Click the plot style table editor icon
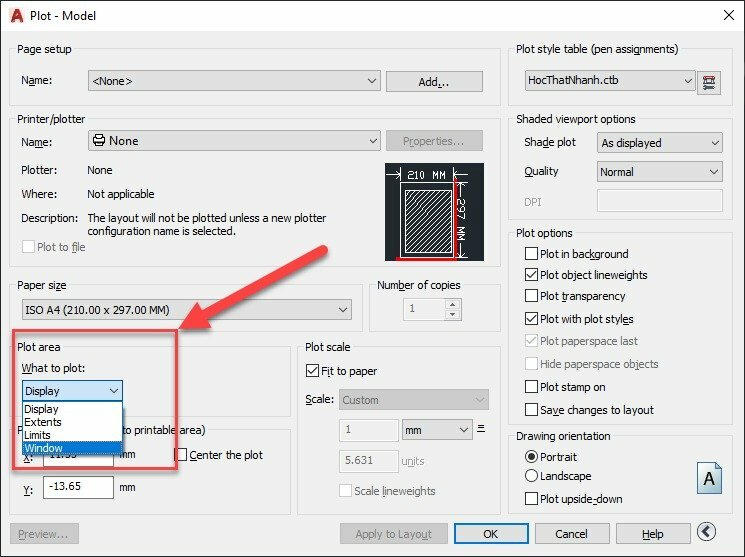The image size is (745, 557). (x=710, y=81)
